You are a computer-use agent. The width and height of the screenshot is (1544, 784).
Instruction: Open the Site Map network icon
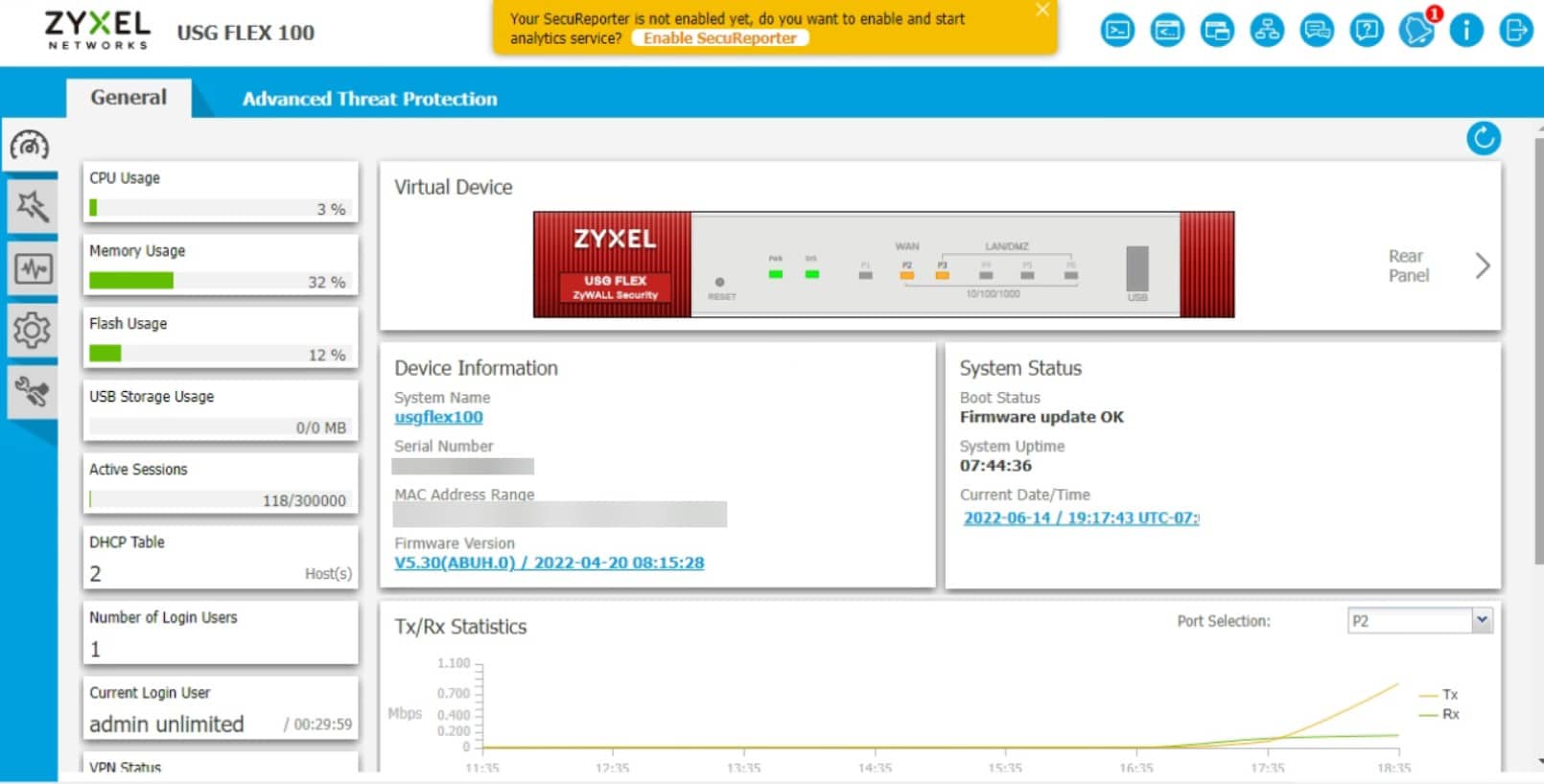1267,31
